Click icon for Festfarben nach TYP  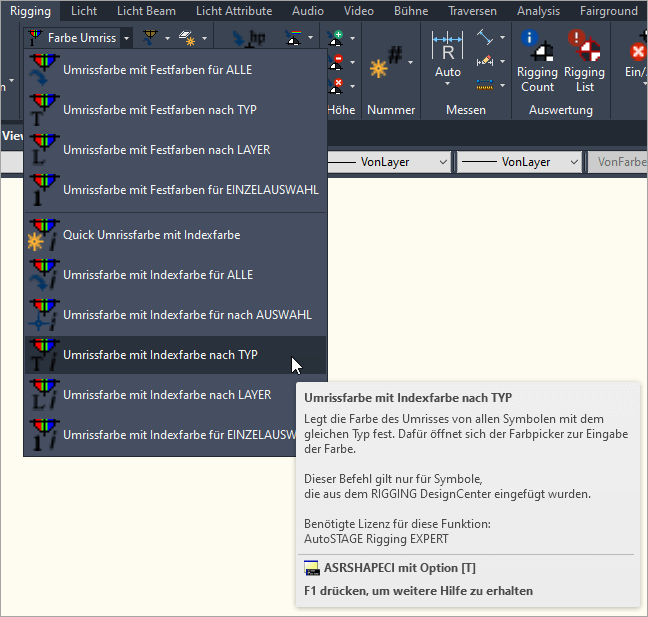click(45, 110)
